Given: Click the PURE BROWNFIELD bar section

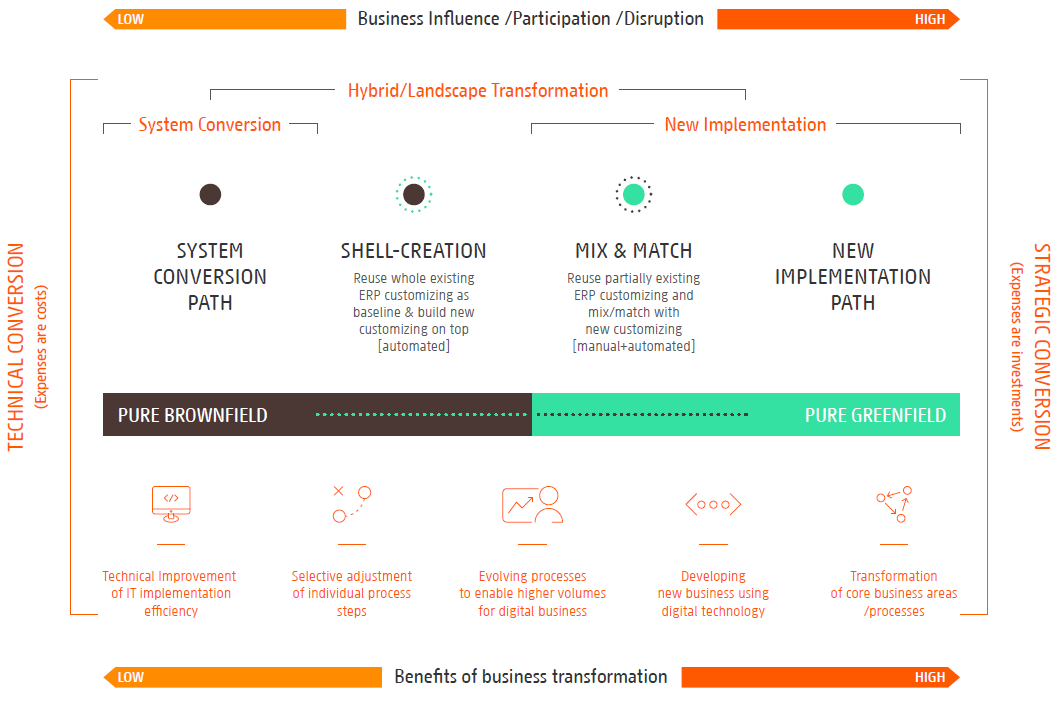Looking at the screenshot, I should pos(317,414).
